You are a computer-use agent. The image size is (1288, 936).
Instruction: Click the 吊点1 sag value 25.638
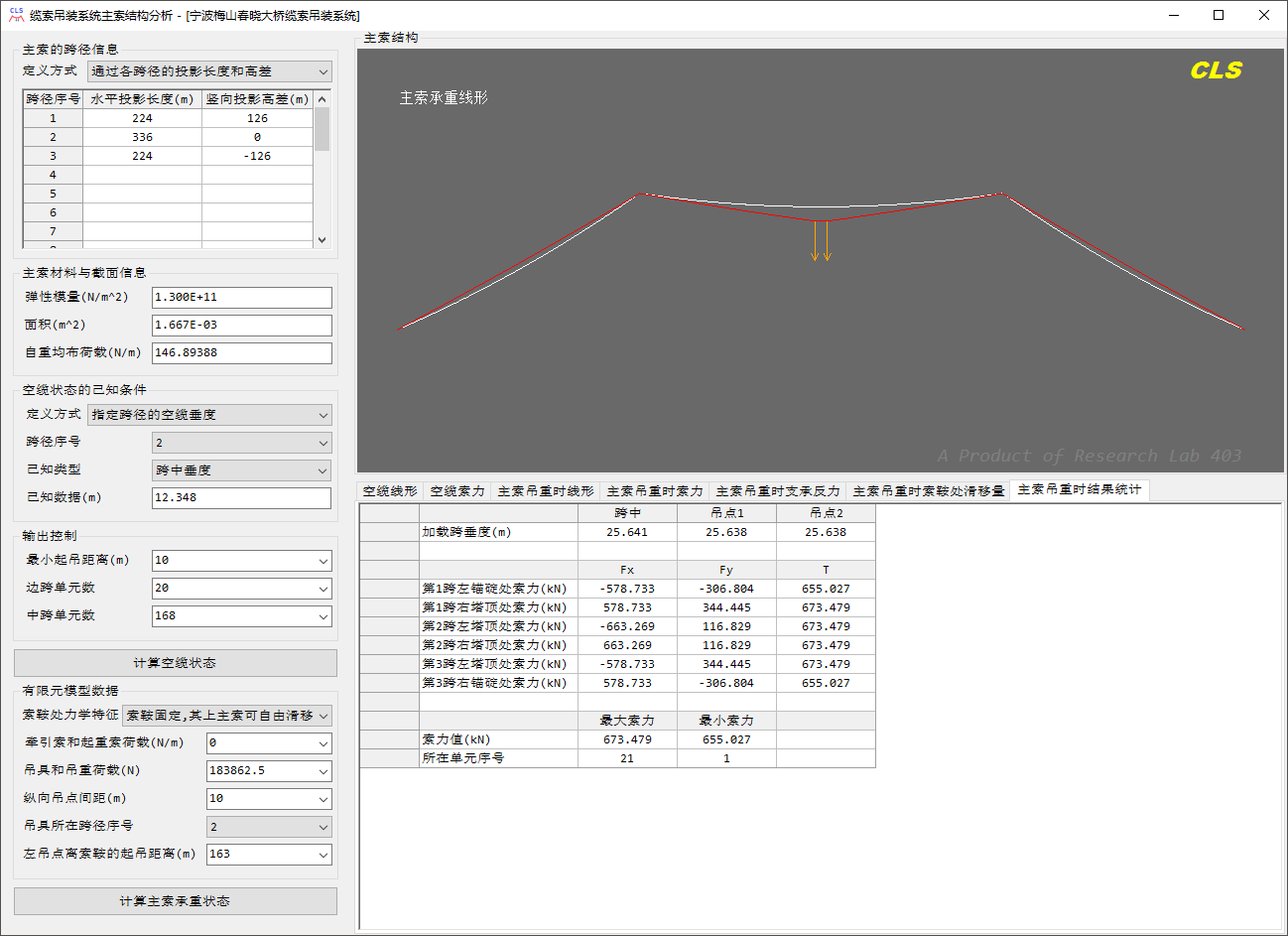pos(726,532)
